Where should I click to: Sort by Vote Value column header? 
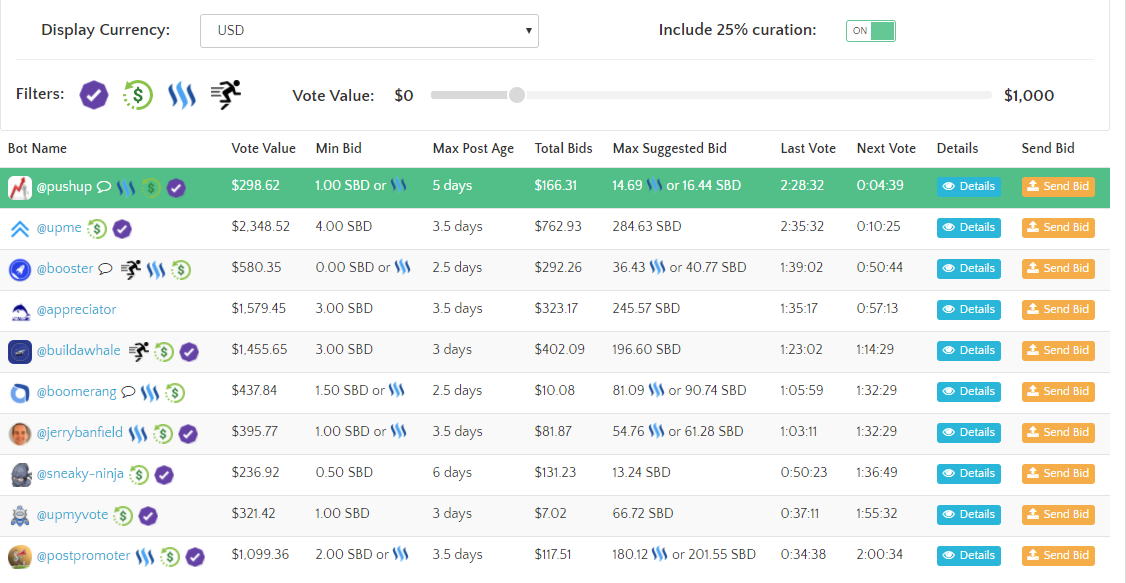pos(264,149)
